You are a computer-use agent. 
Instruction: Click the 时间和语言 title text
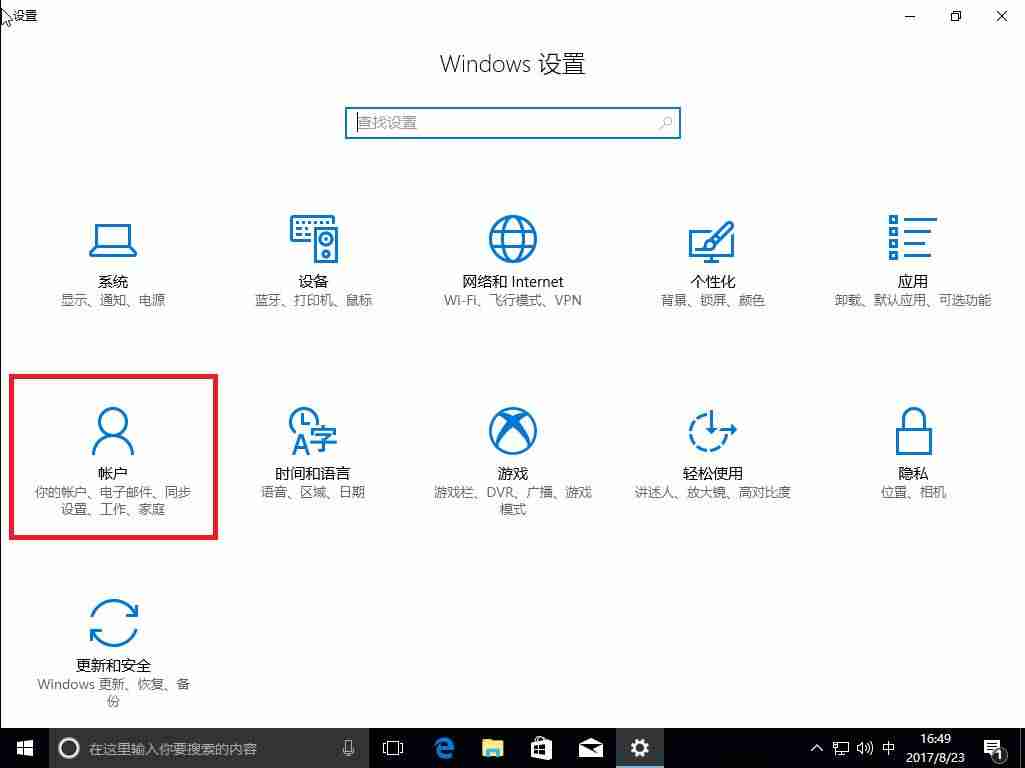(x=312, y=473)
